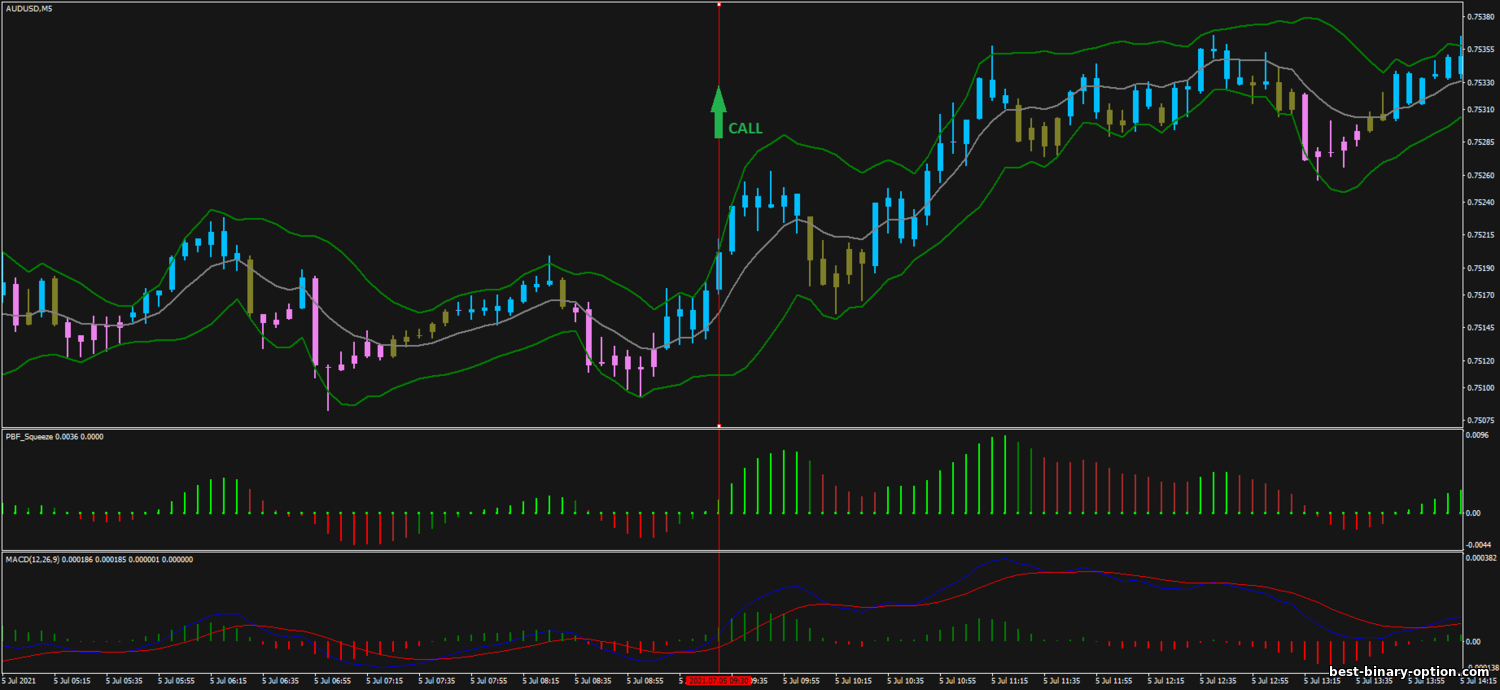Select the bottom handle of the red vertical line
Viewport: 1500px width, 690px height.
719,427
